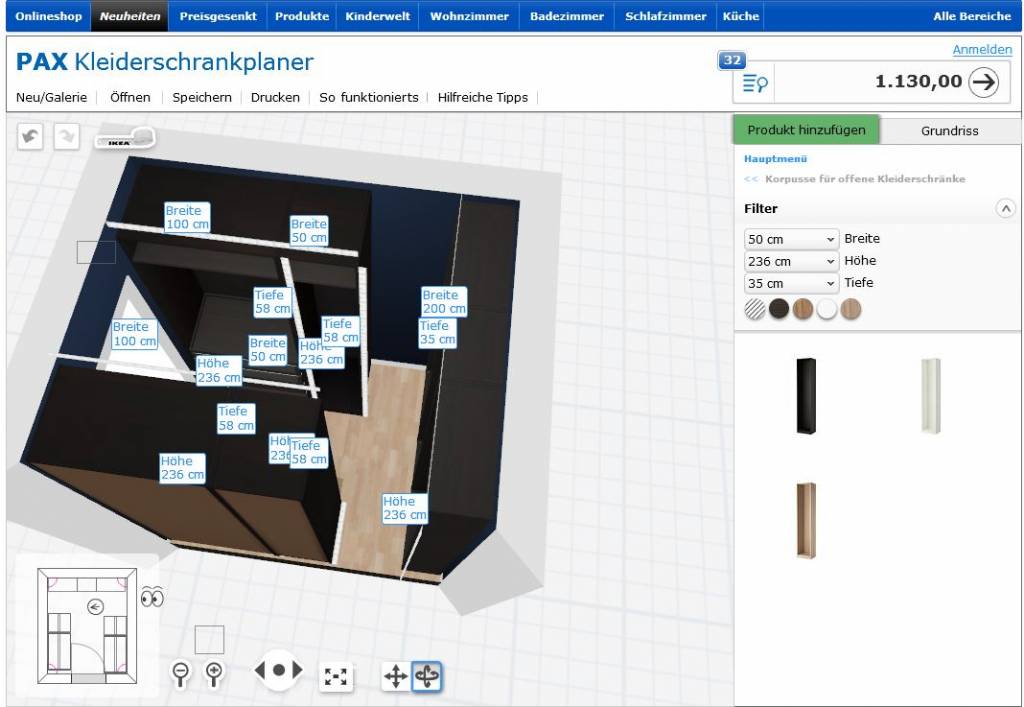Rotate view left with the left arrow
This screenshot has width=1024, height=707.
(260, 670)
